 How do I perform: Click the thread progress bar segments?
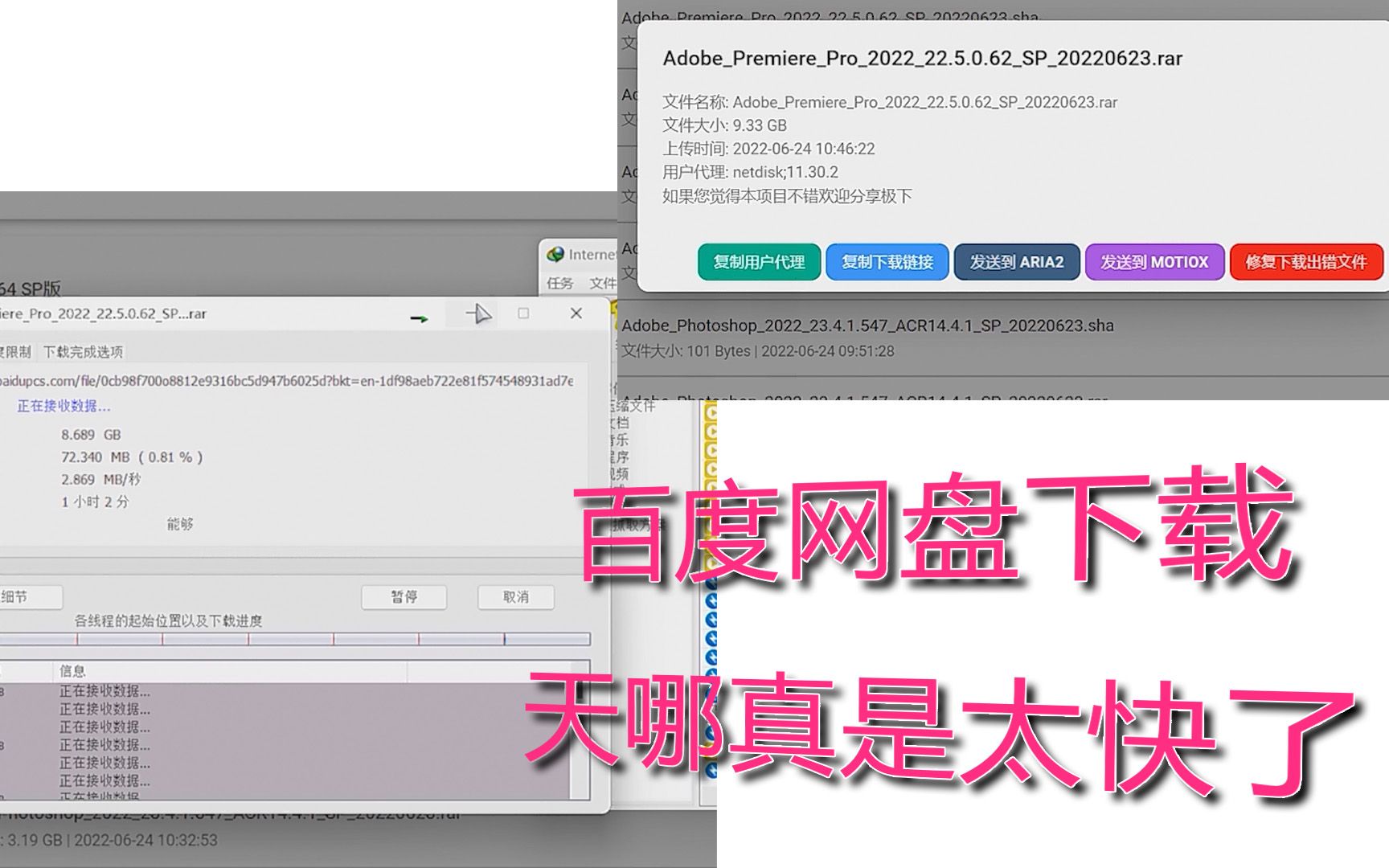295,640
